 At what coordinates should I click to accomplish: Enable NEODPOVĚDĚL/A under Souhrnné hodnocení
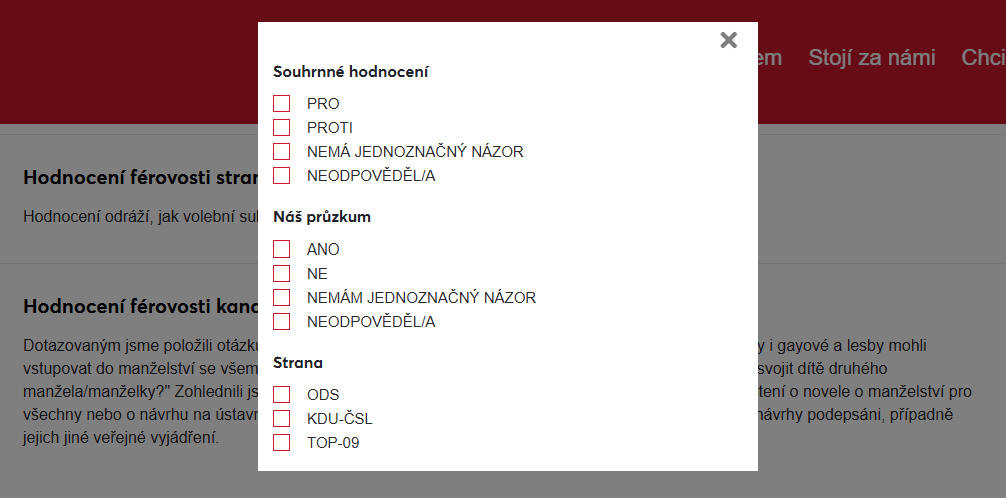(x=282, y=176)
